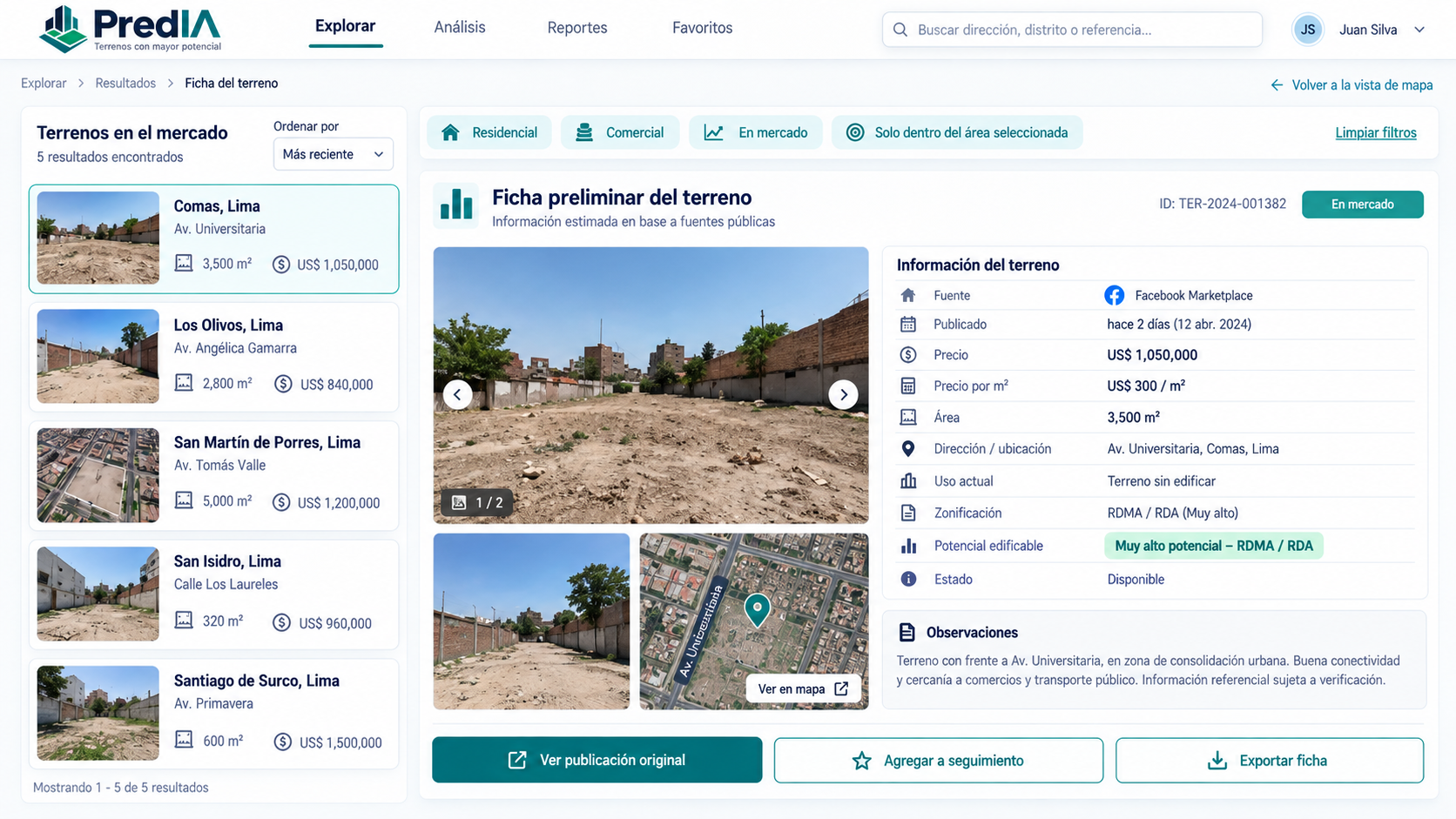
Task: Open Ver en mapa button on map
Action: pos(803,688)
